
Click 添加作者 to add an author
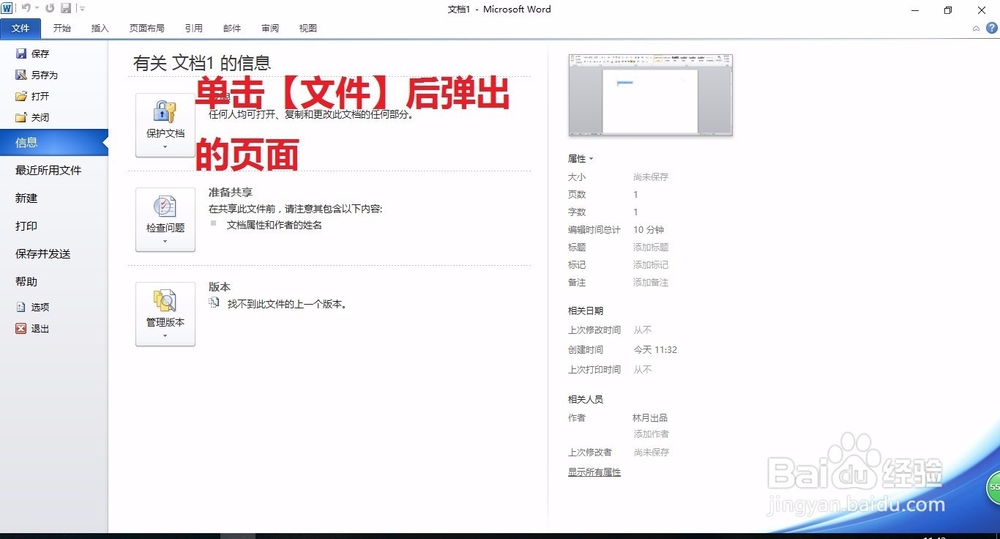[651, 434]
